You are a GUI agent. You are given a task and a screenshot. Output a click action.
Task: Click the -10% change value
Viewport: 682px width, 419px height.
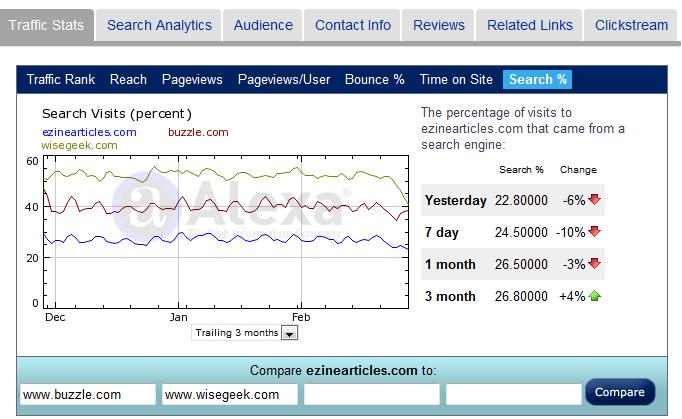pos(571,232)
